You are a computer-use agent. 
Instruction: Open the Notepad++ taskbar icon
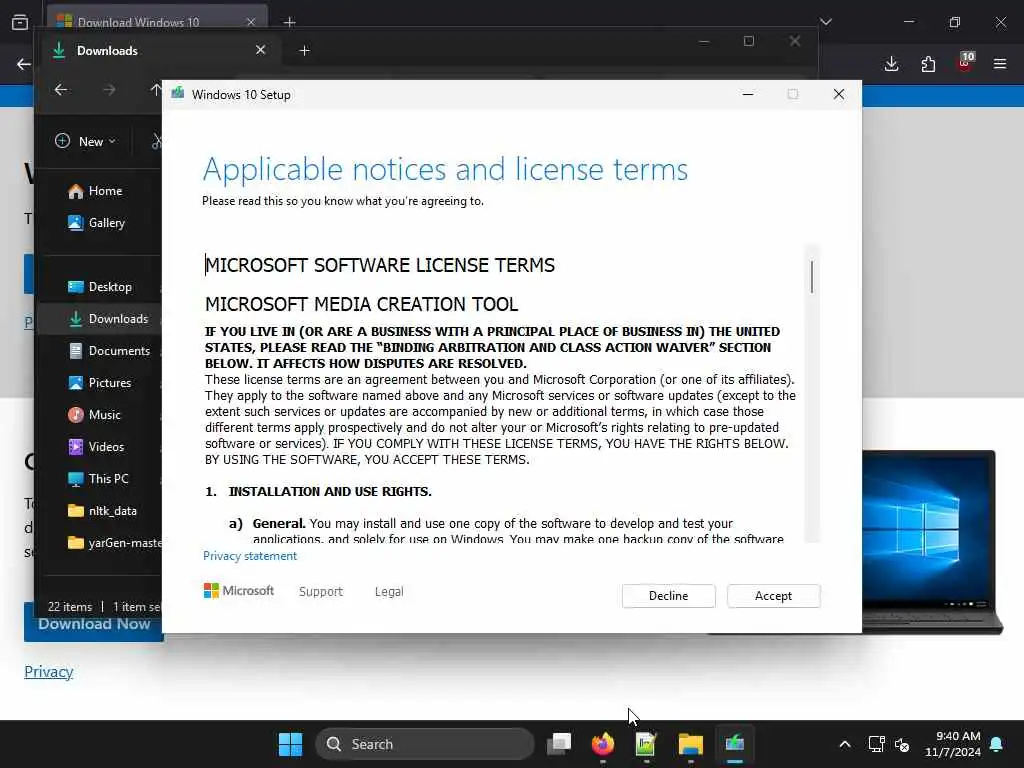pyautogui.click(x=646, y=744)
